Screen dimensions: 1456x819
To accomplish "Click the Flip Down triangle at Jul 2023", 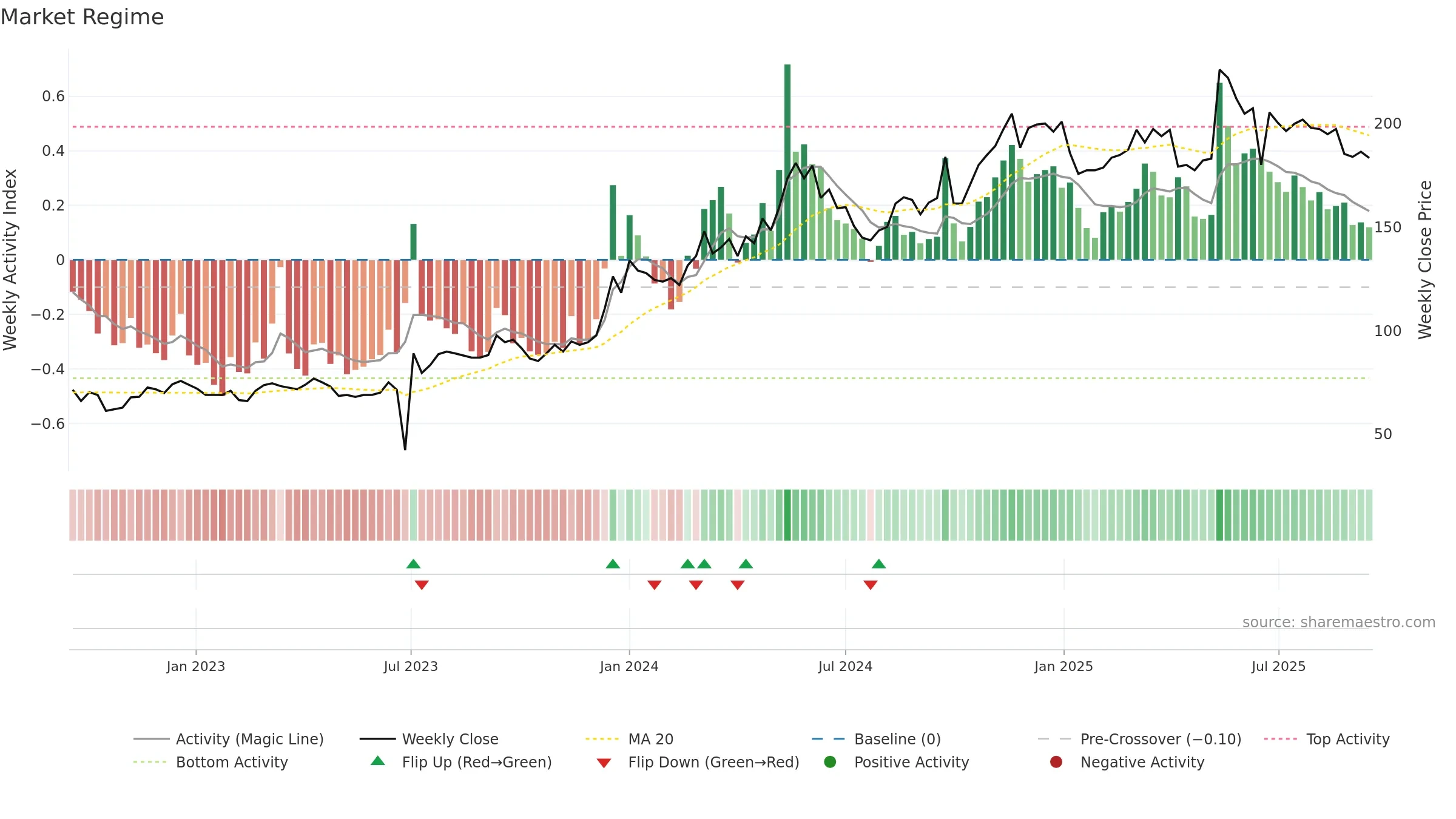I will click(422, 585).
